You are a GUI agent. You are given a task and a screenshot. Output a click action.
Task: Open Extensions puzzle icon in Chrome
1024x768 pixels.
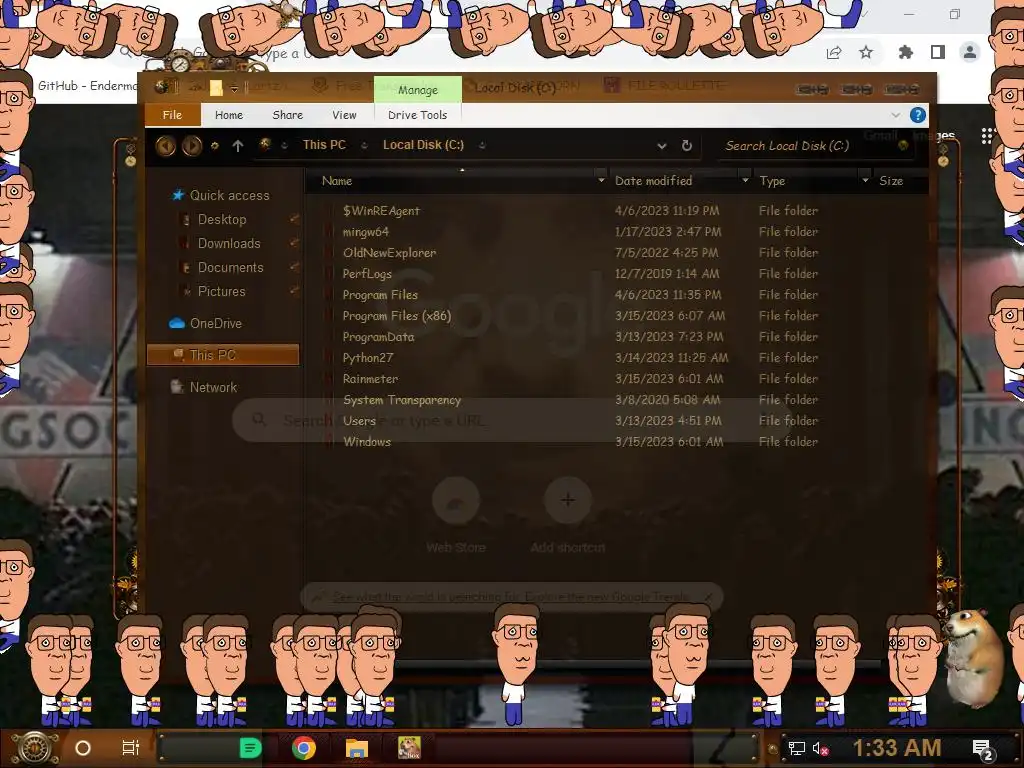(x=906, y=52)
